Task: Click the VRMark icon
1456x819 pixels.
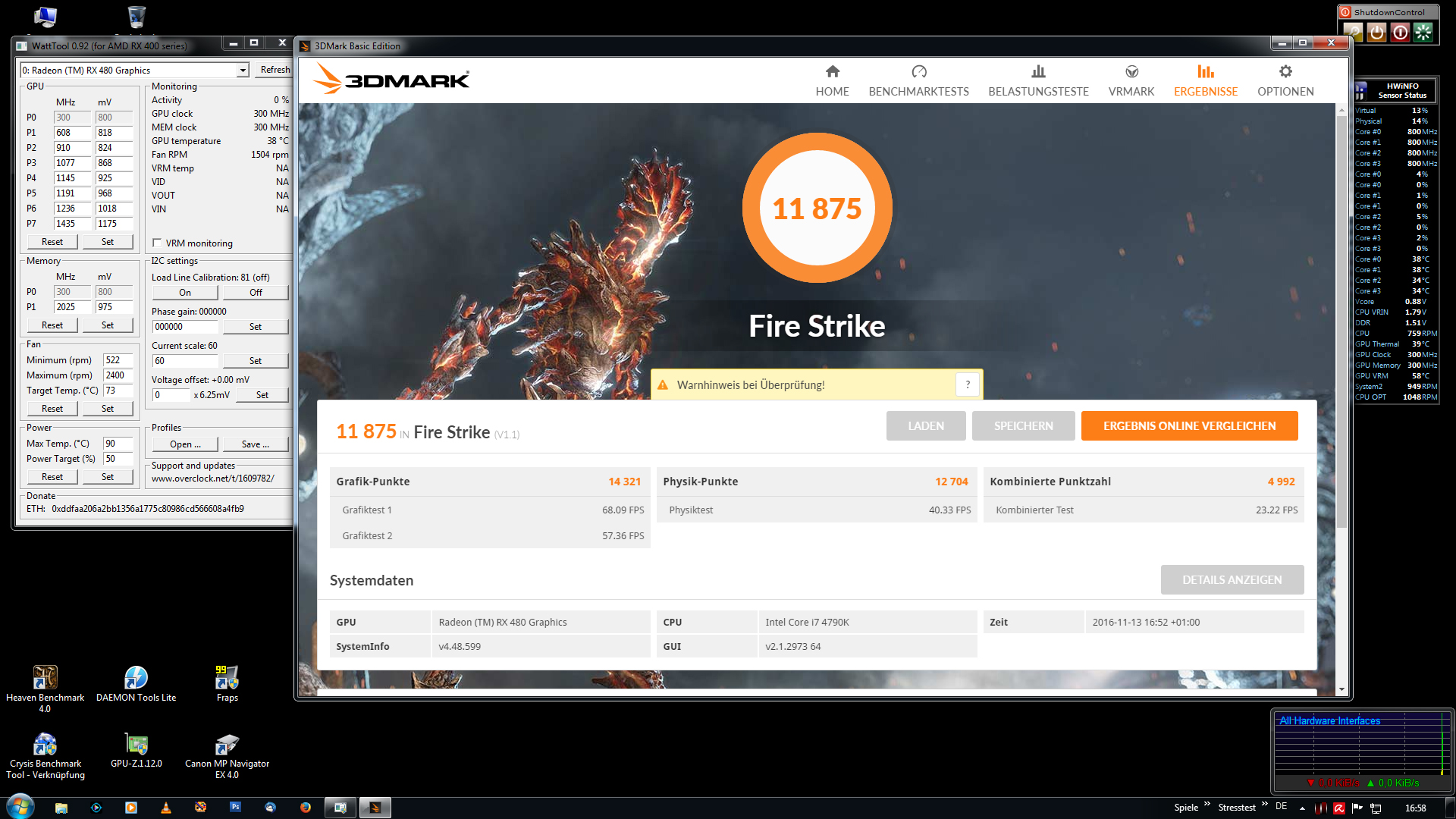Action: coord(1131,71)
